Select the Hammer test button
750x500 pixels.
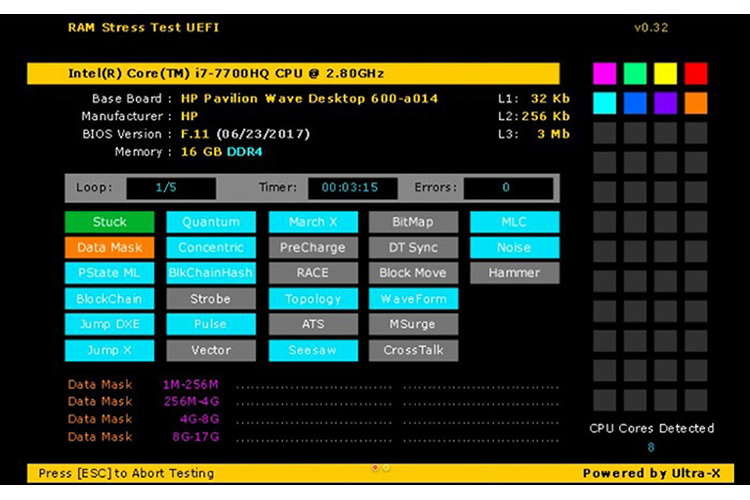pyautogui.click(x=514, y=273)
